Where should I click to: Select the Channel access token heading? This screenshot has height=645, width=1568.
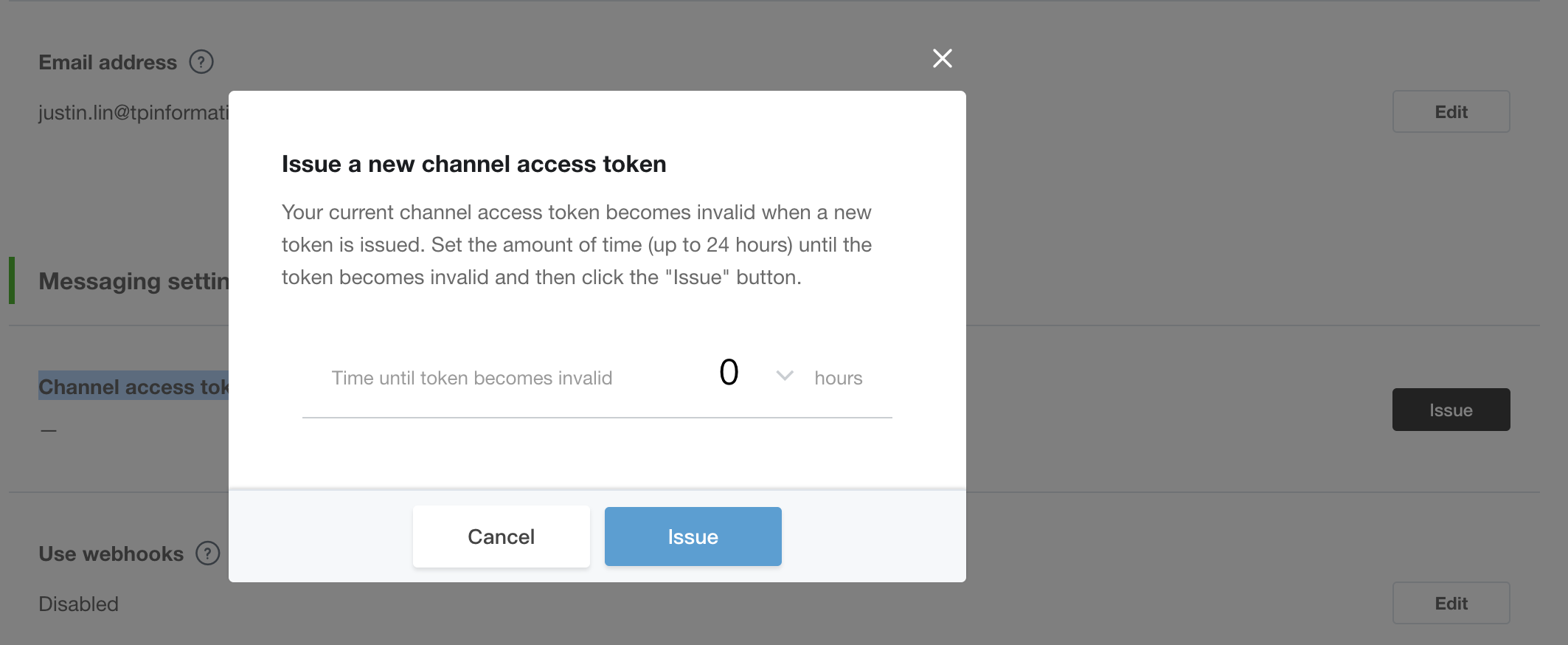(x=133, y=386)
